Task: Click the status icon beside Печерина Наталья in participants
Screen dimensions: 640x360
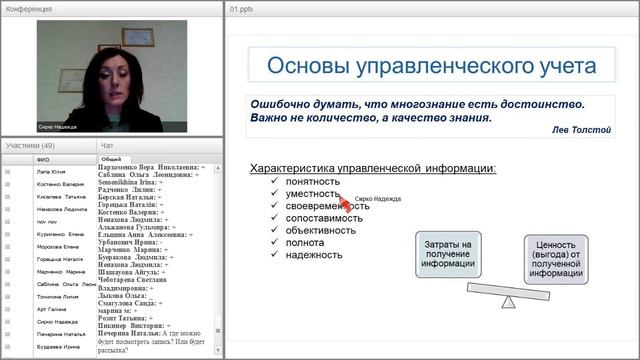Action: coord(7,334)
